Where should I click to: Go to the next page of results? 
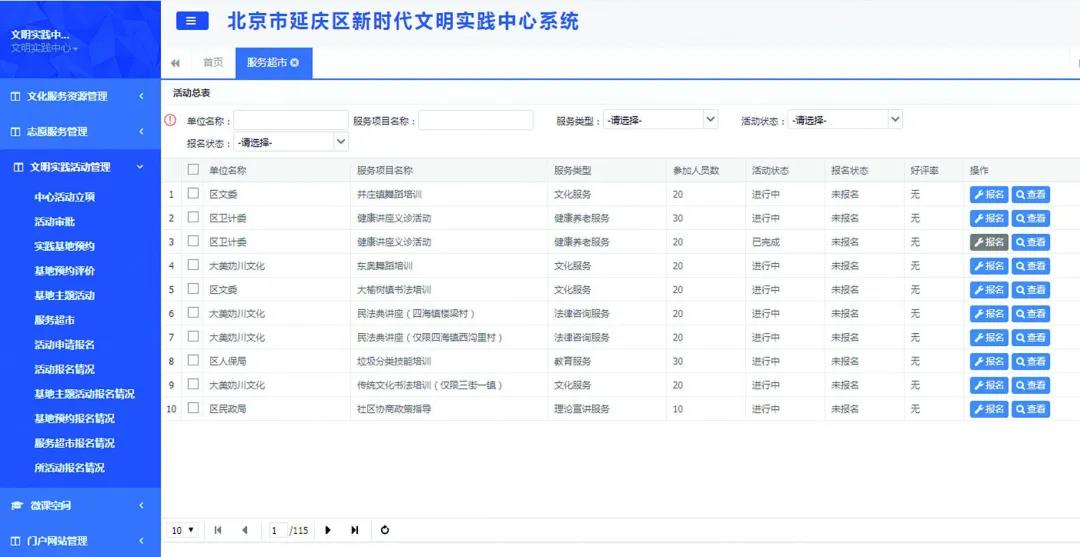tap(328, 530)
